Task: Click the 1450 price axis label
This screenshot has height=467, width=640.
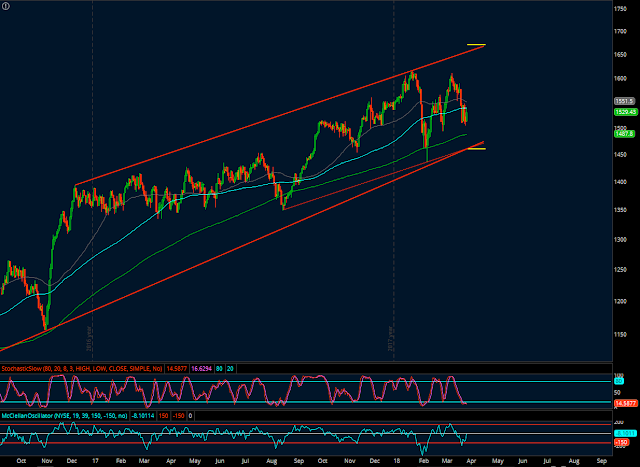Action: coord(620,155)
